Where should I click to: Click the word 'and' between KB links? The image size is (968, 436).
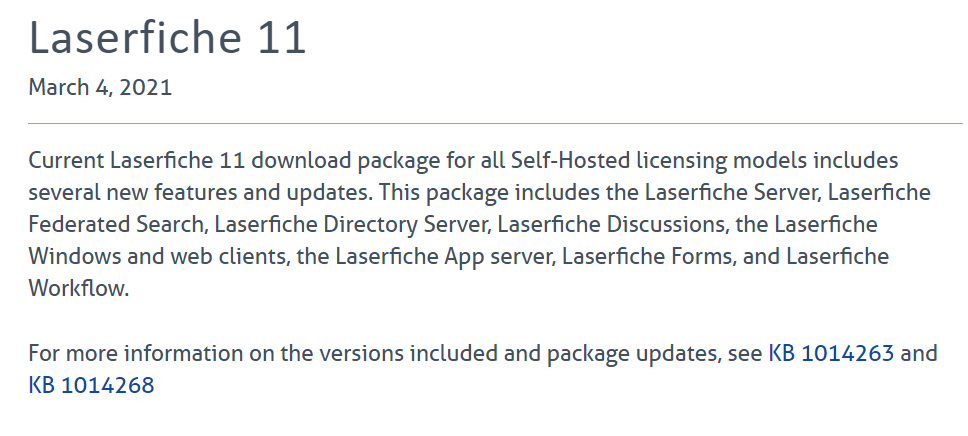[919, 353]
